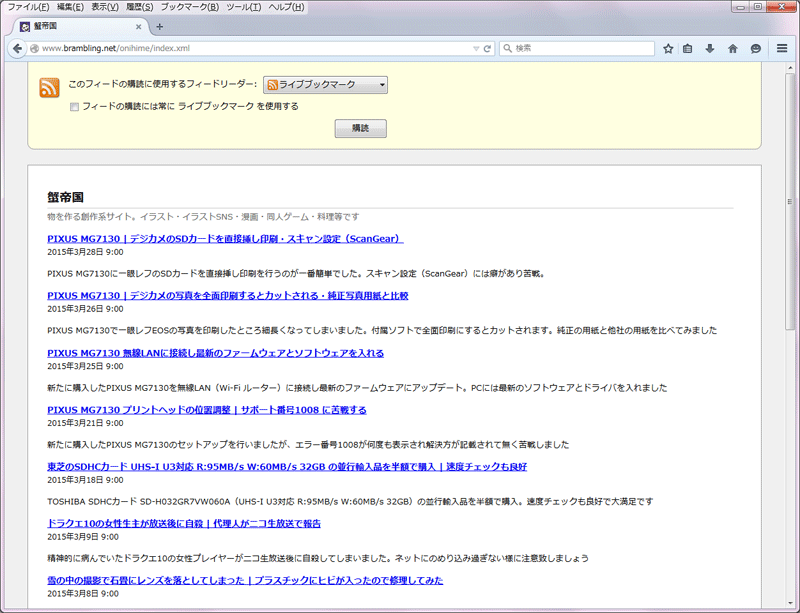
Task: Click the feed description 物を作る創作系サイト text
Action: (x=203, y=217)
